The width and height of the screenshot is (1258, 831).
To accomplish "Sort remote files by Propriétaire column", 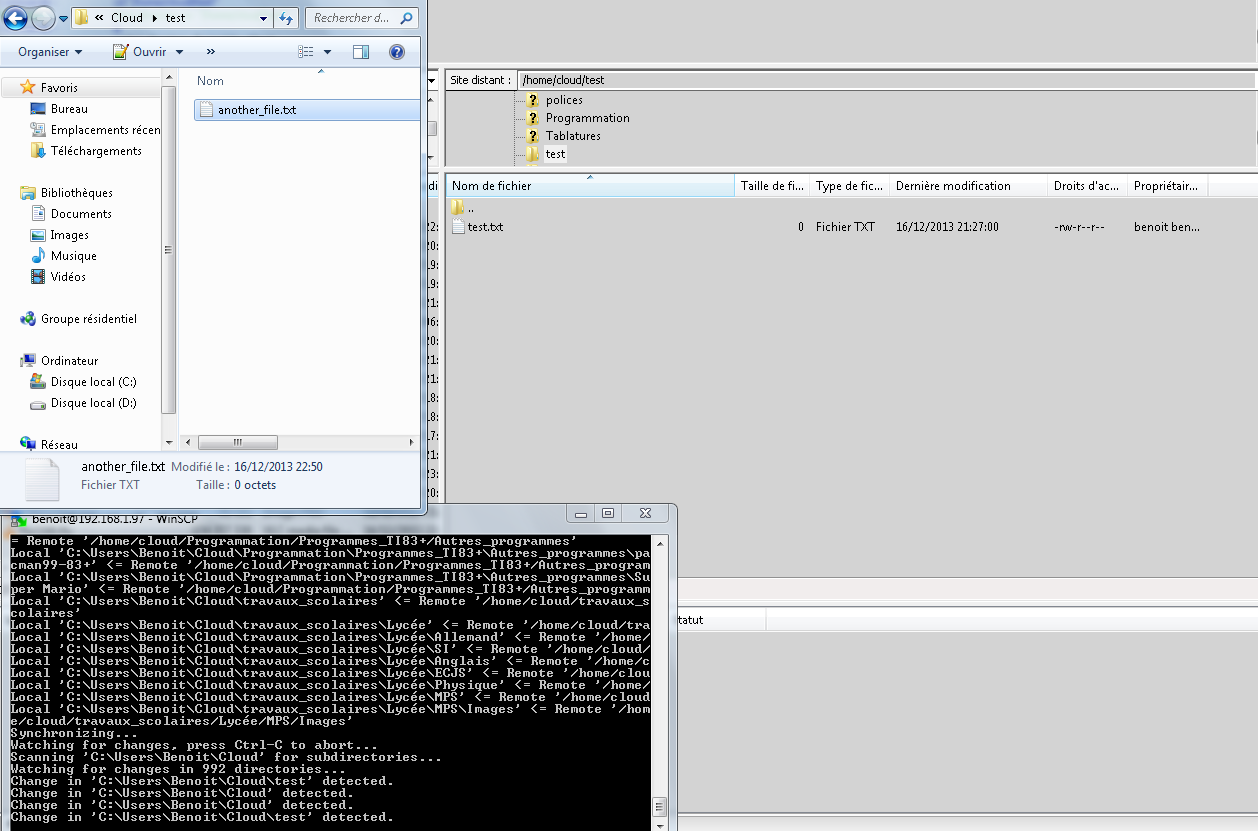I will point(1167,186).
